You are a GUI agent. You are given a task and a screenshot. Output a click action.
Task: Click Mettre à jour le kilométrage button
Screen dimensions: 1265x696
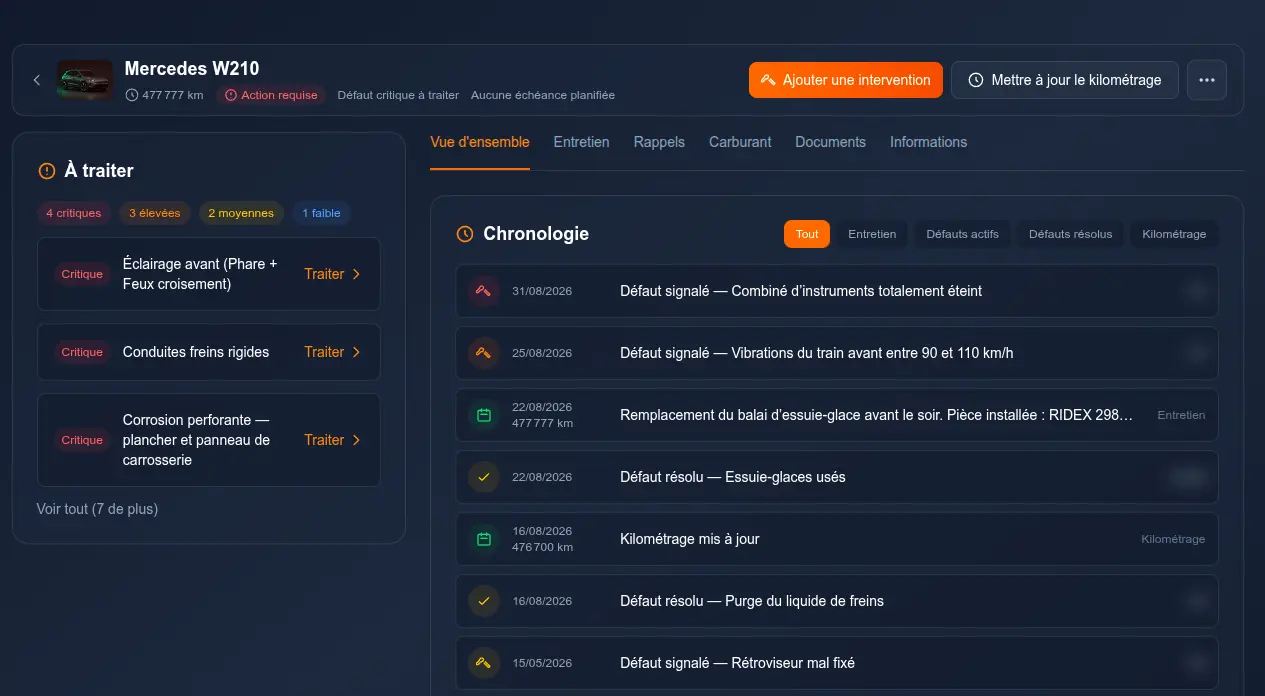tap(1065, 80)
